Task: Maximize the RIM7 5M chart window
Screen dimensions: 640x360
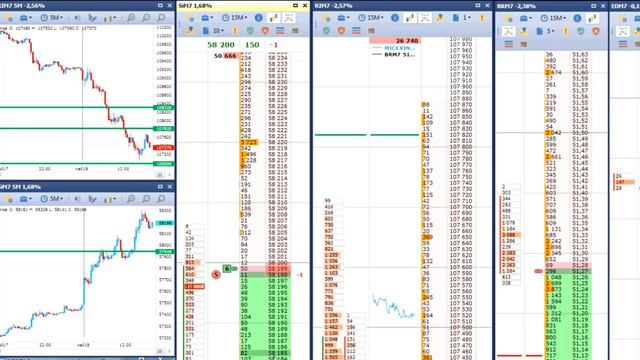Action: click(x=160, y=5)
